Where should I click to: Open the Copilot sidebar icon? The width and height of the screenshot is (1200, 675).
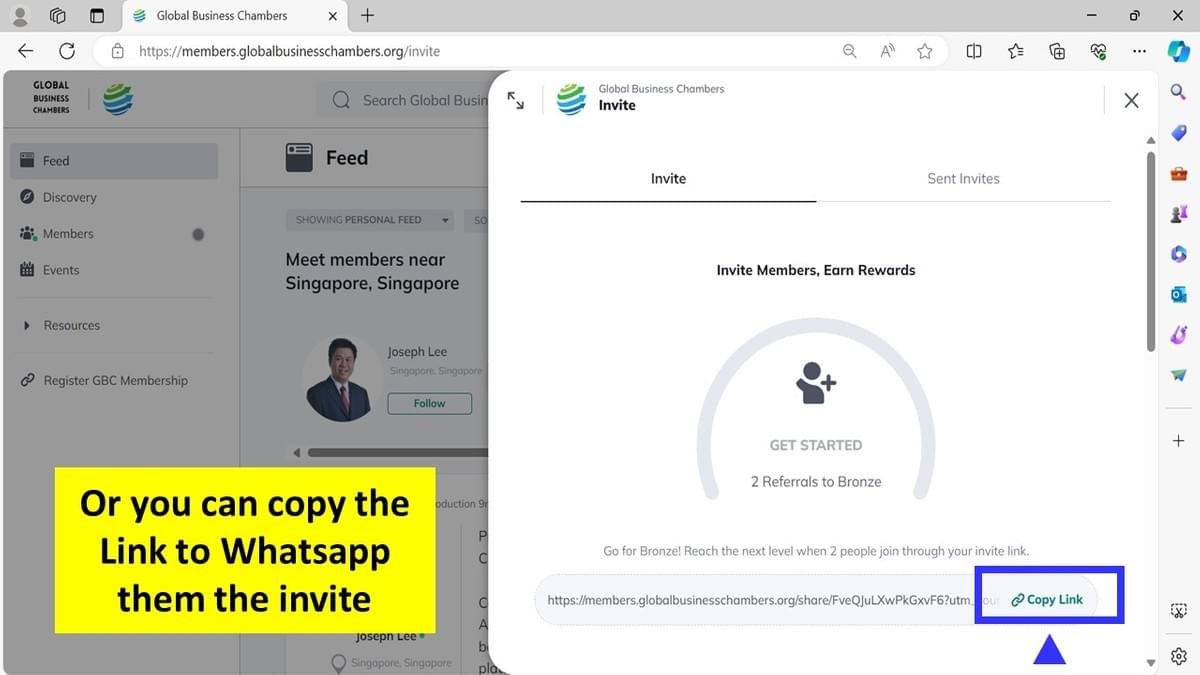(1179, 51)
